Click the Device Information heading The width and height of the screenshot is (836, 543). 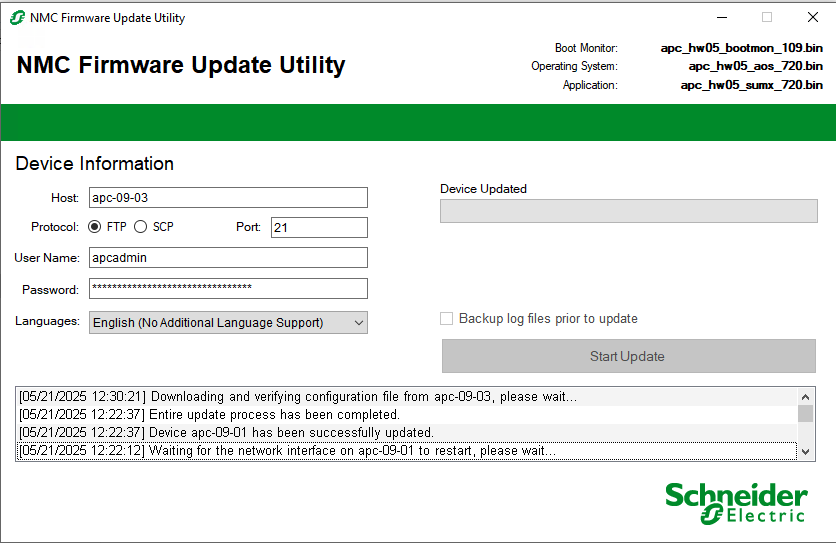point(95,164)
